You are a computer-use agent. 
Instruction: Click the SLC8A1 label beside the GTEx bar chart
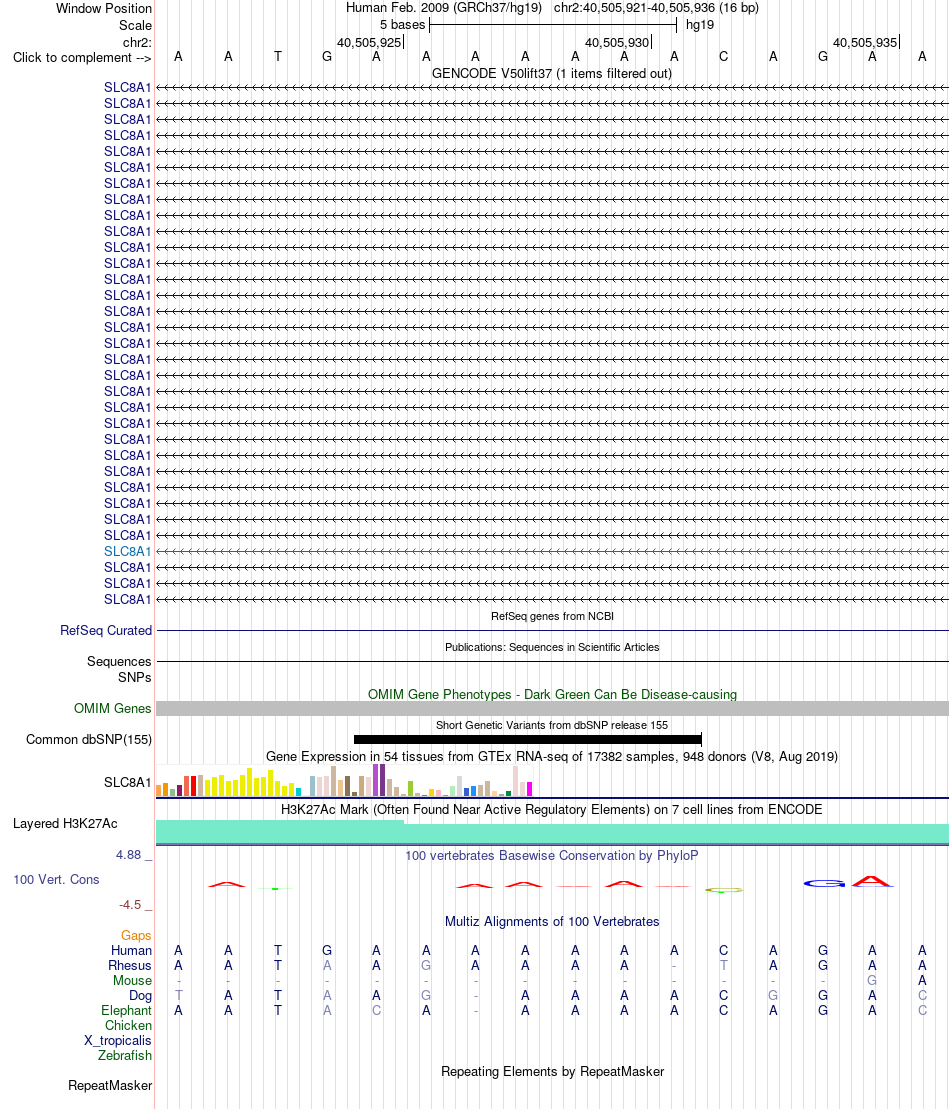[127, 782]
